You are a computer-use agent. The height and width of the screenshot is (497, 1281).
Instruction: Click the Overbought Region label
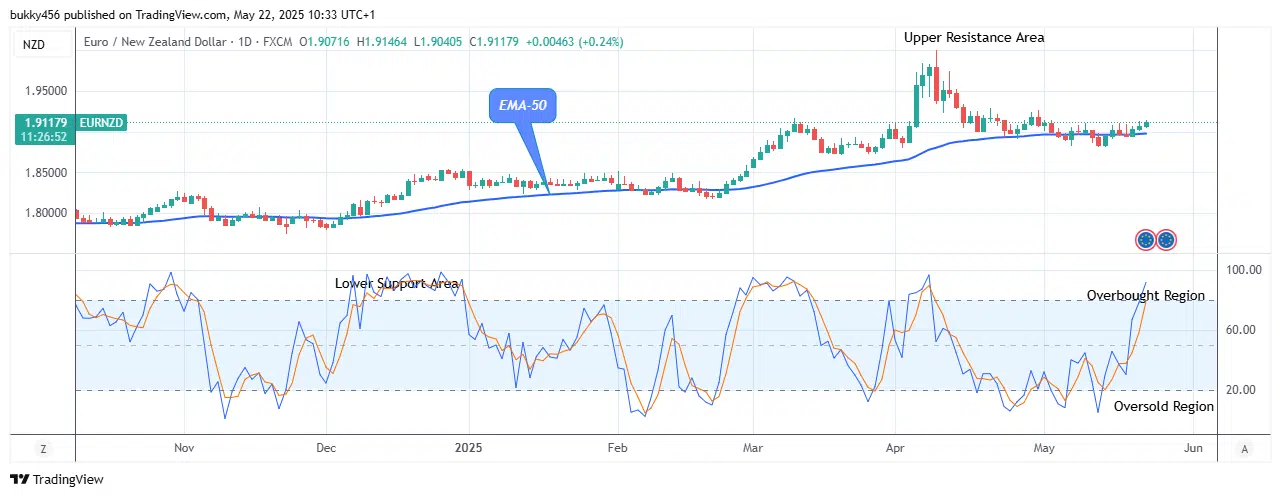pyautogui.click(x=1145, y=296)
